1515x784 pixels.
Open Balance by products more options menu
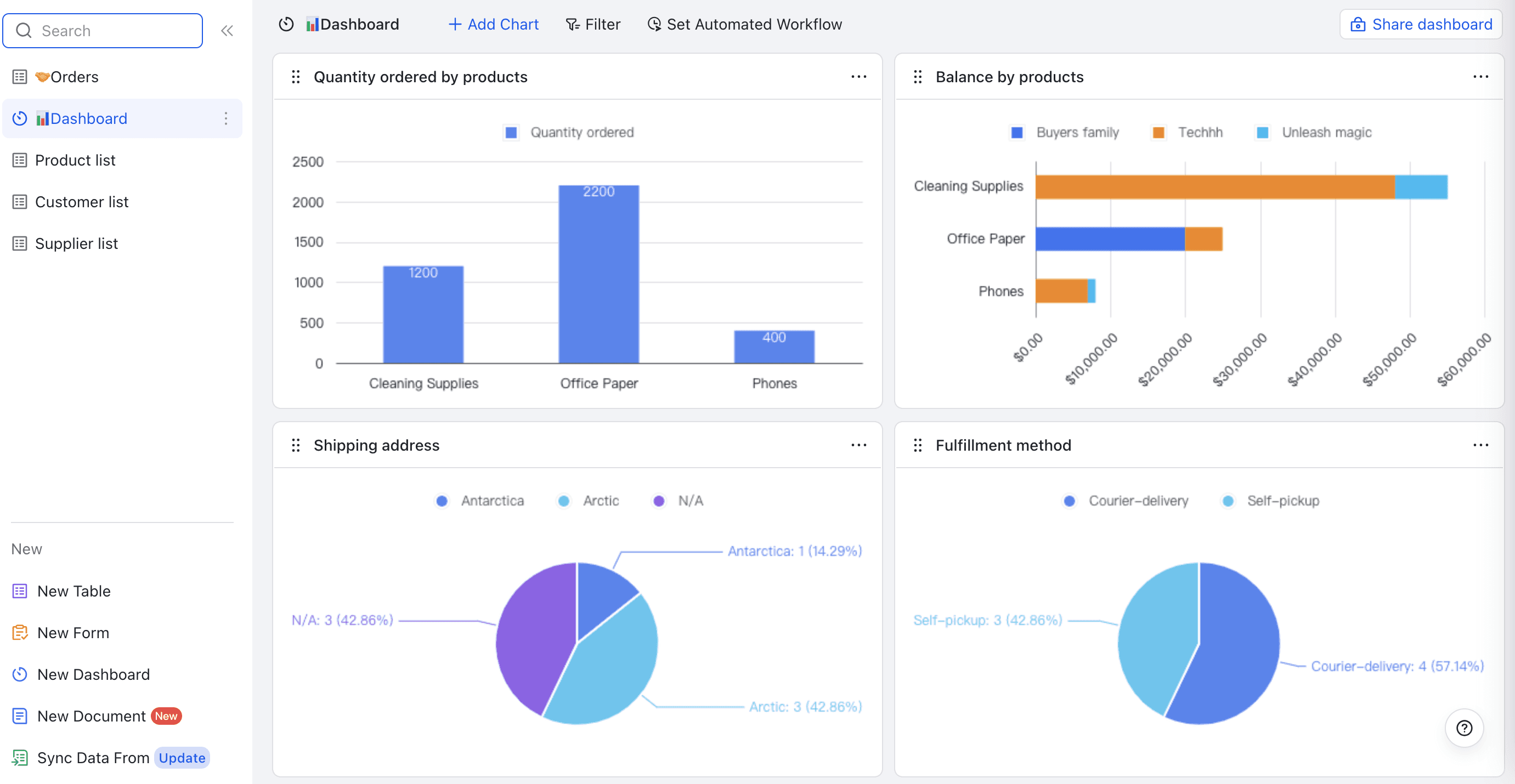1480,77
